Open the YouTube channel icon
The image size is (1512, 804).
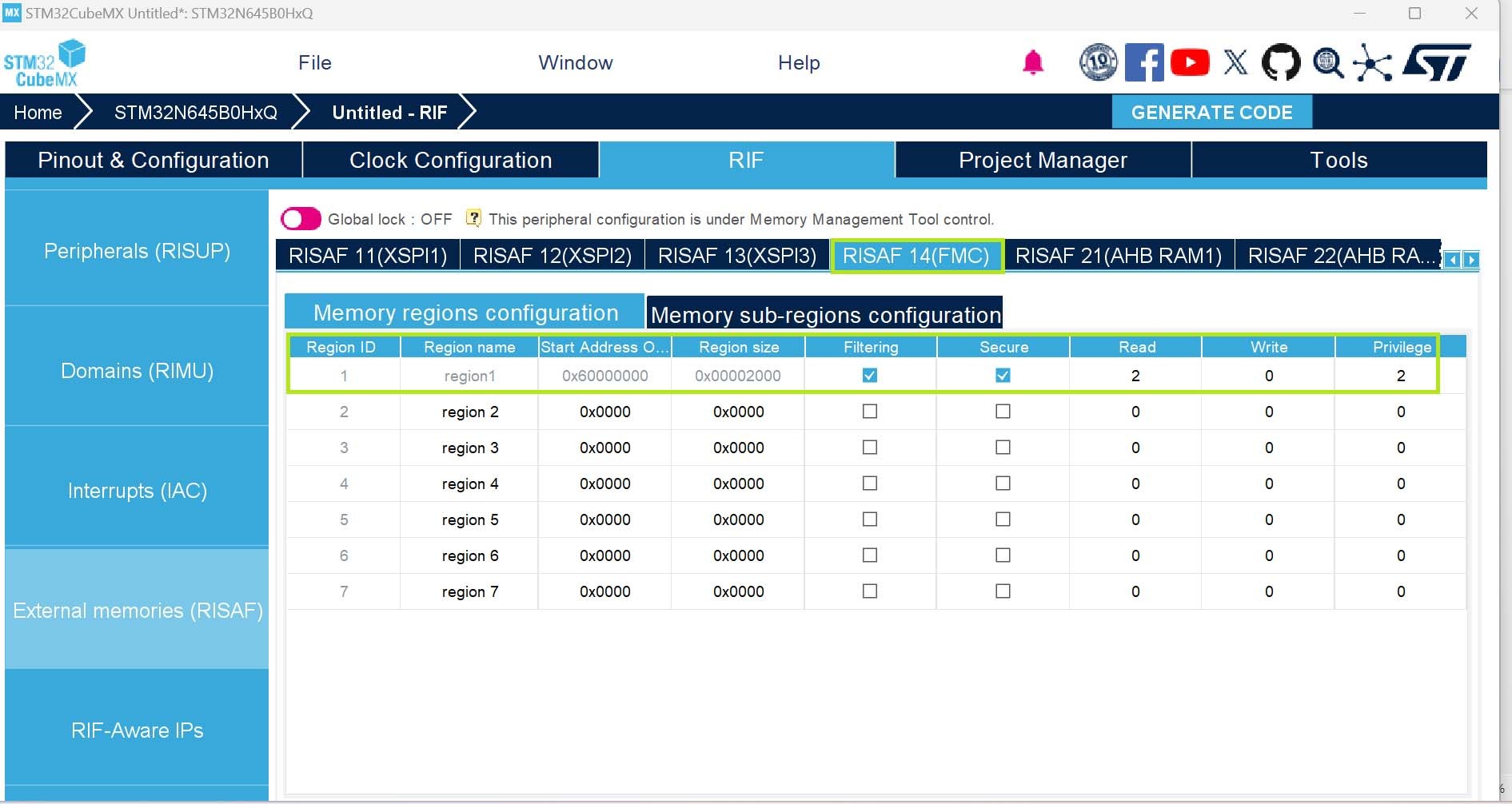(1190, 62)
